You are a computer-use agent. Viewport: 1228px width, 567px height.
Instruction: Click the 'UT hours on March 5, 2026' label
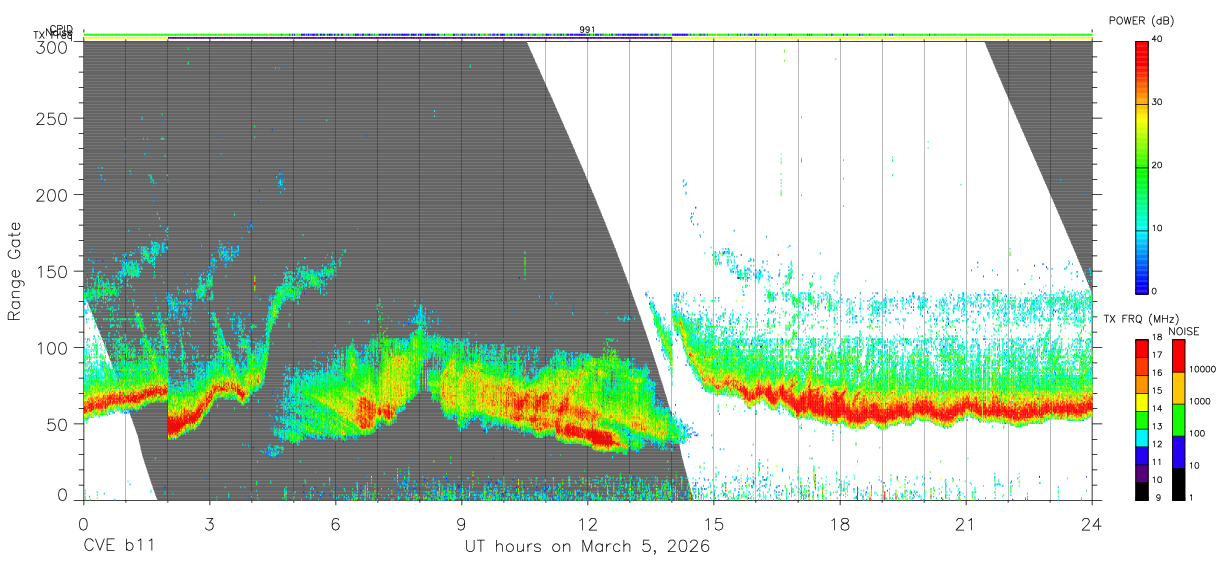point(587,547)
